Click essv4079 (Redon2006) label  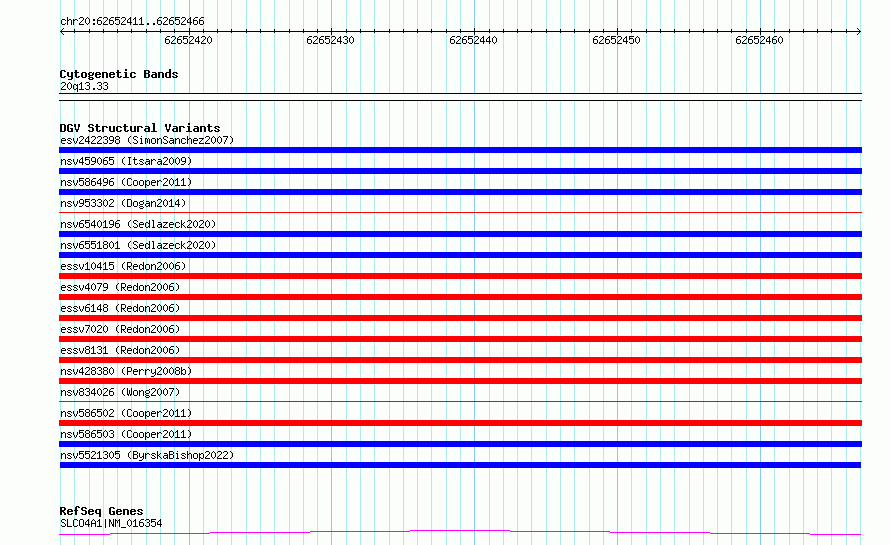click(x=120, y=287)
